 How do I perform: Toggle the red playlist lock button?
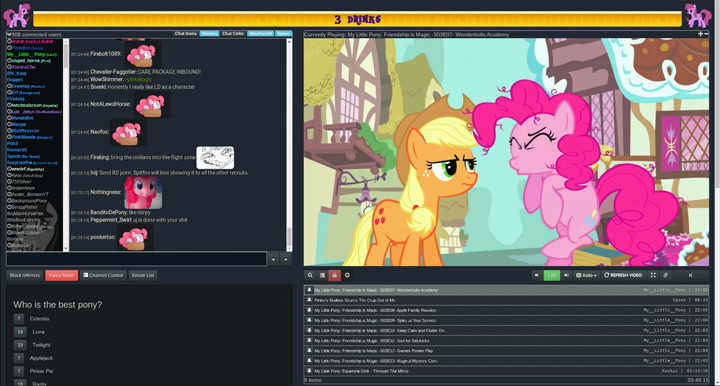pos(334,275)
